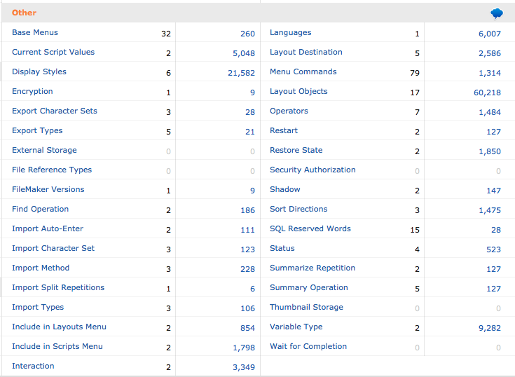Select SQL Reserved Words link
This screenshot has height=377, width=515.
tap(310, 229)
